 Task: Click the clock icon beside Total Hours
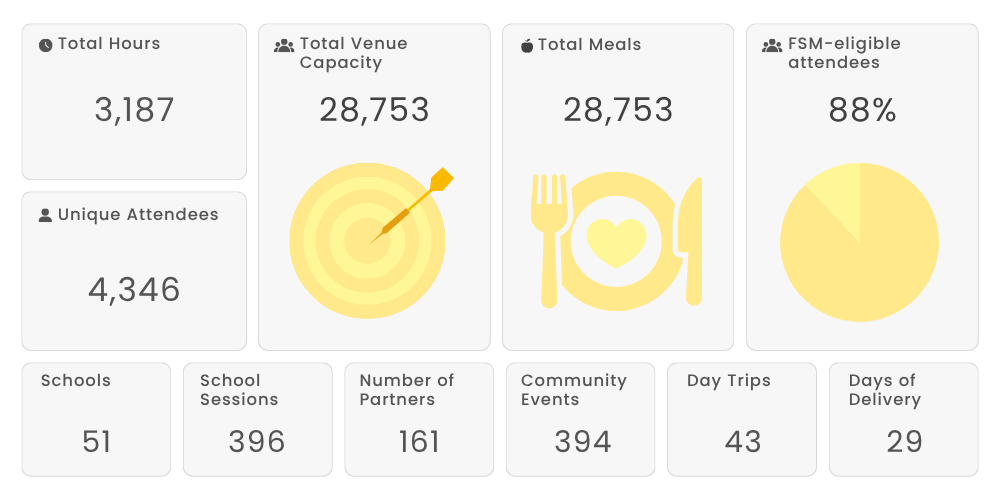point(46,45)
